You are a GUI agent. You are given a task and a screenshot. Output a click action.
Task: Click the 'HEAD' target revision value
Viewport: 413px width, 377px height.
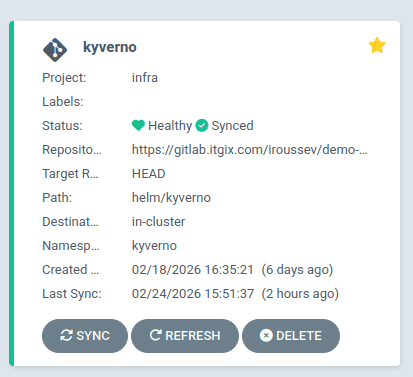pyautogui.click(x=149, y=174)
